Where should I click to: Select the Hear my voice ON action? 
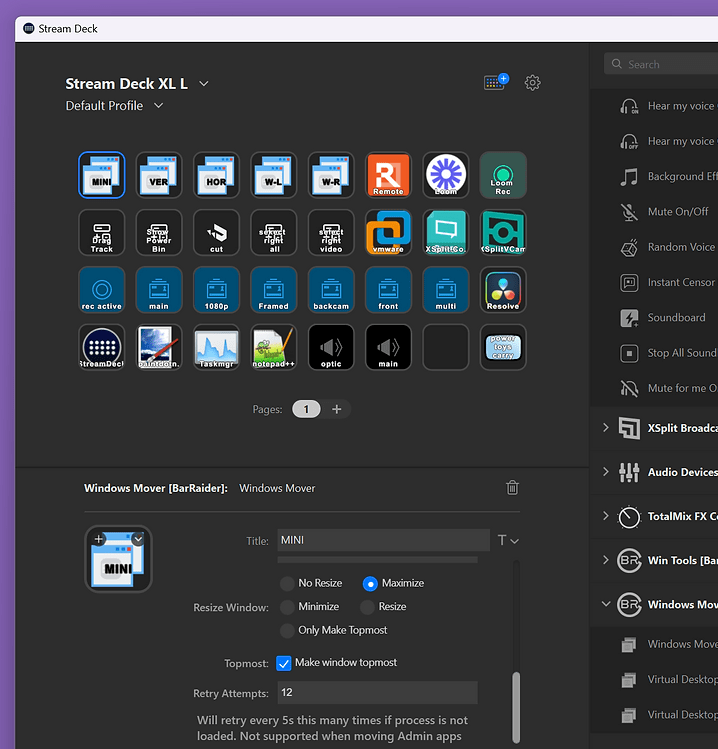[x=668, y=106]
